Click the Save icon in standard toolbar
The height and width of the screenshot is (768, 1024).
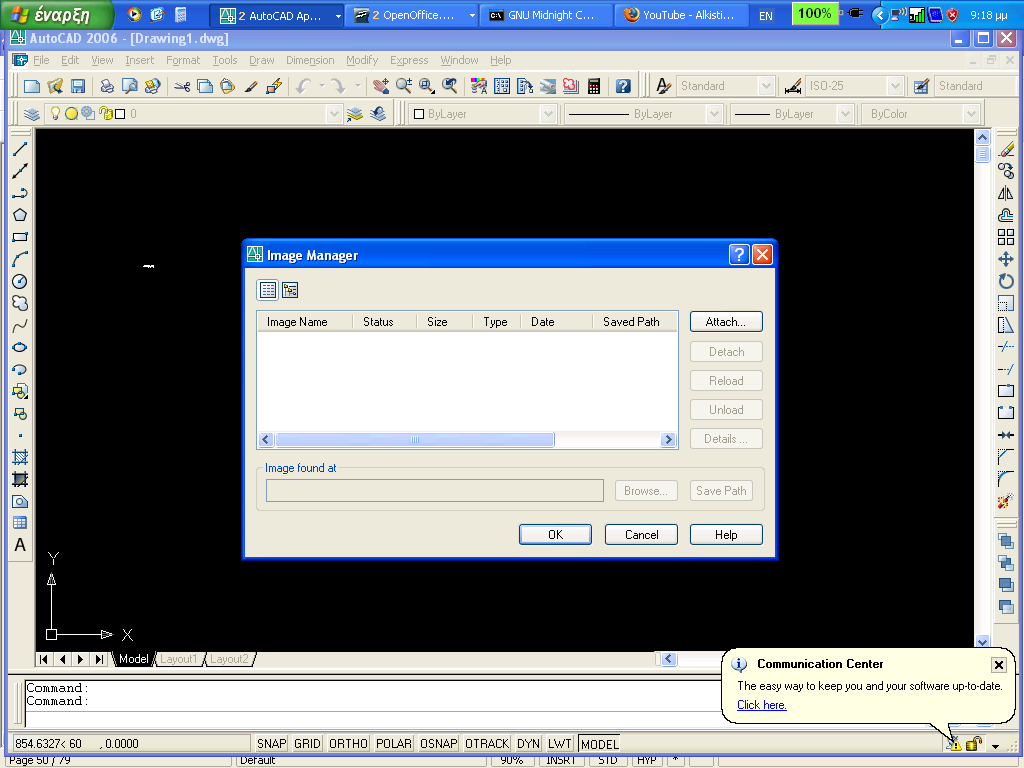click(x=78, y=86)
